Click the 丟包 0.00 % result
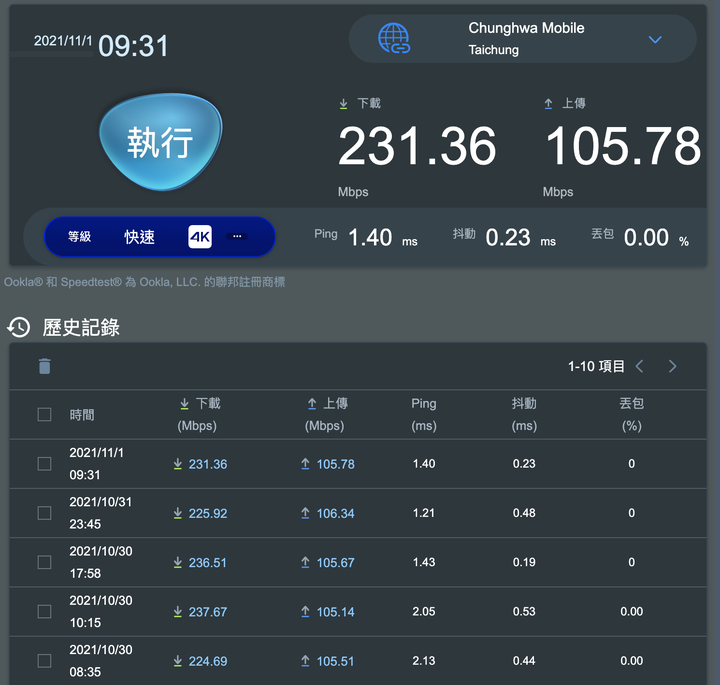This screenshot has width=720, height=685. (x=640, y=237)
